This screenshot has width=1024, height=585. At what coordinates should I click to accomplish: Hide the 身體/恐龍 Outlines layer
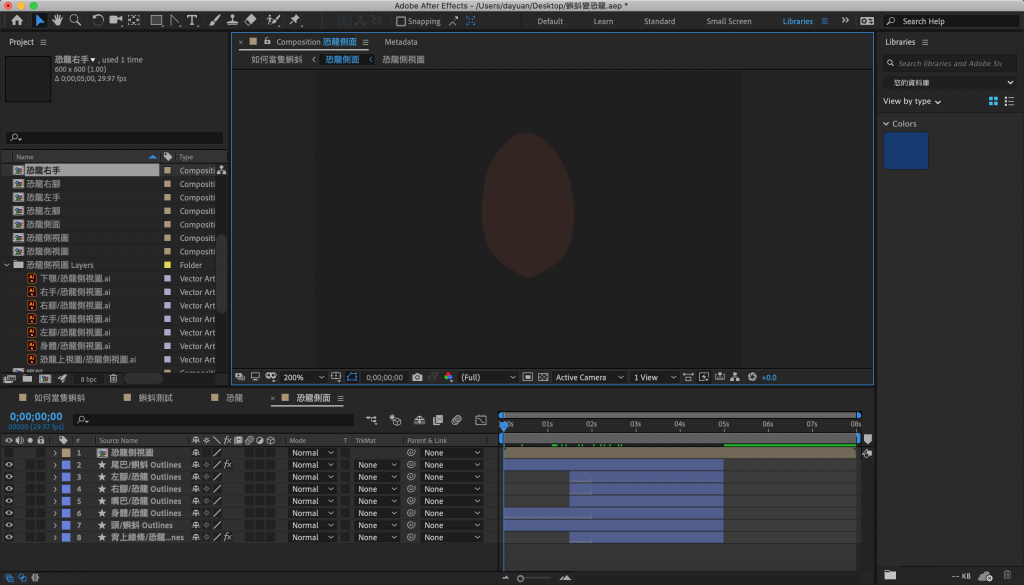click(x=8, y=513)
